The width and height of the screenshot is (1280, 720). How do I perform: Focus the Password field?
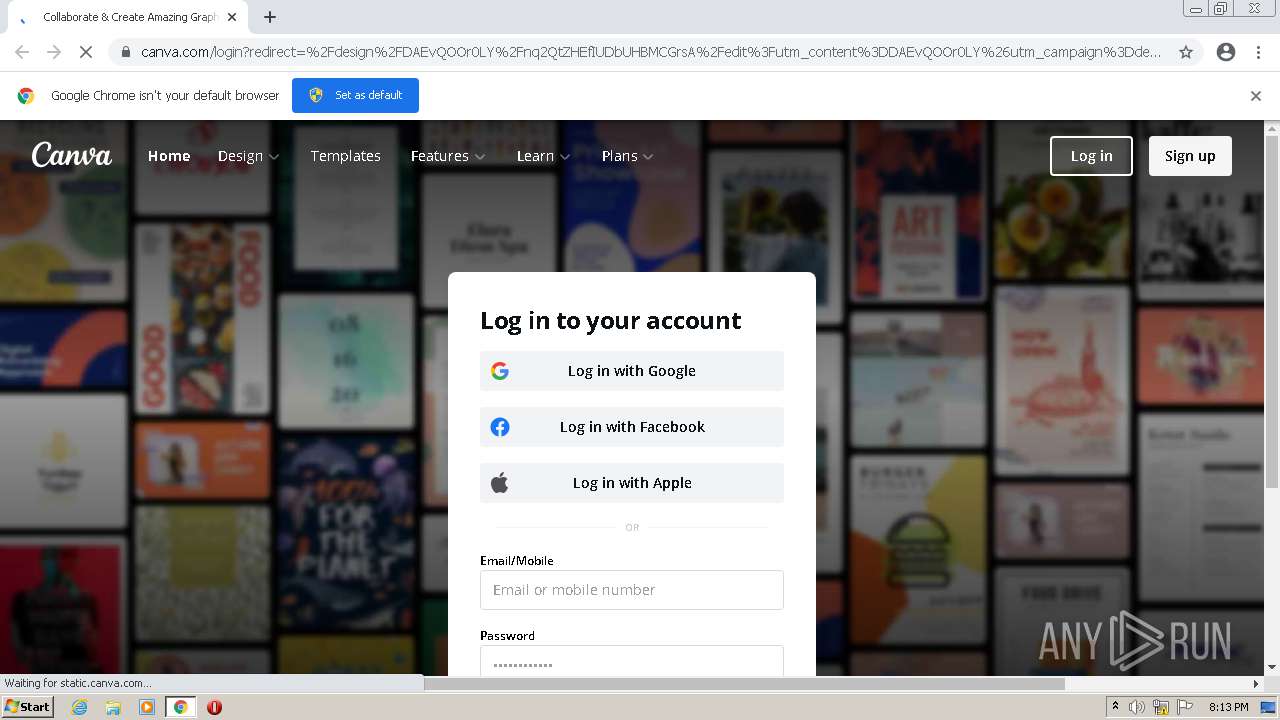pyautogui.click(x=632, y=661)
